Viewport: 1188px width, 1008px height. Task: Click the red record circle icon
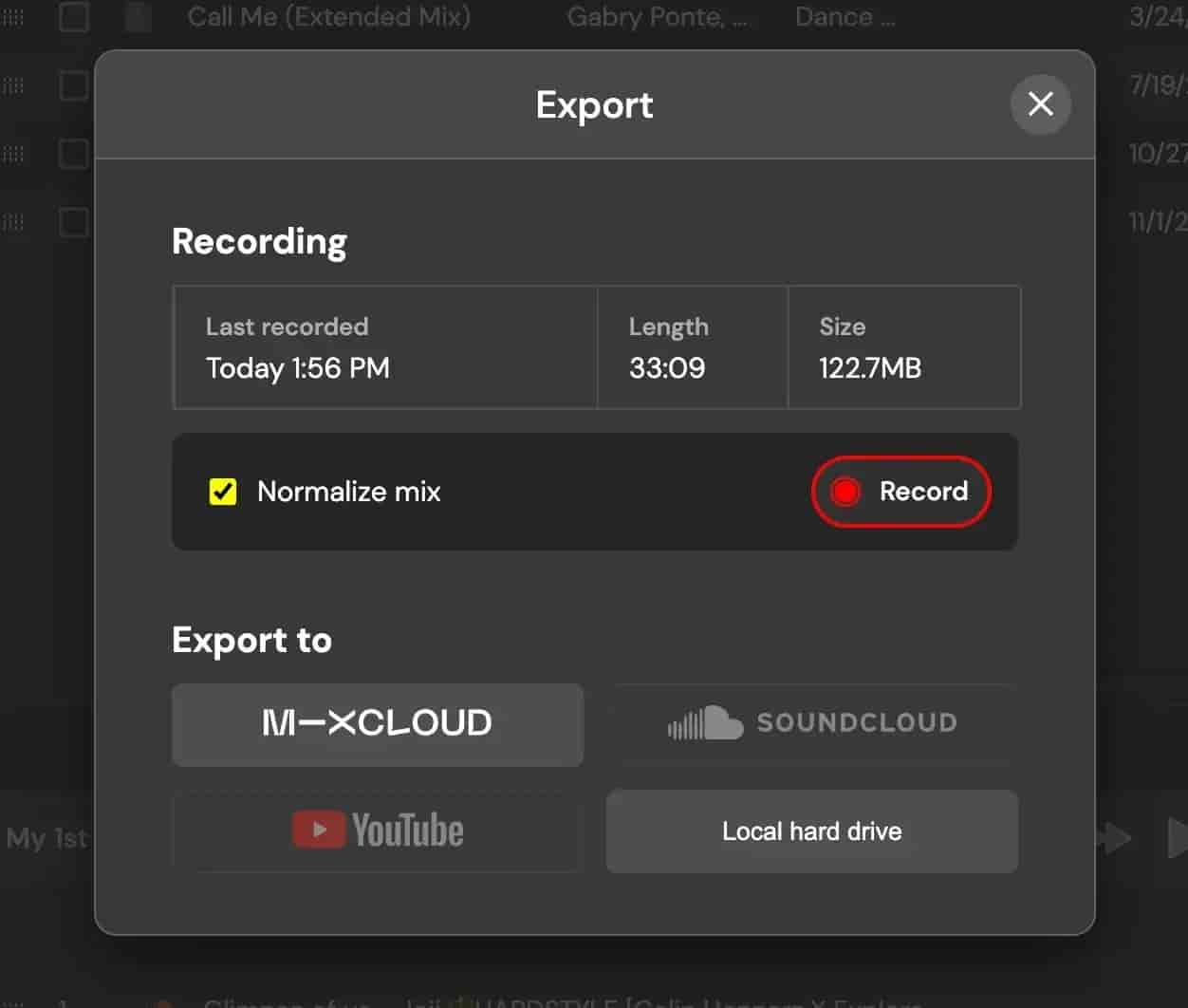tap(845, 492)
